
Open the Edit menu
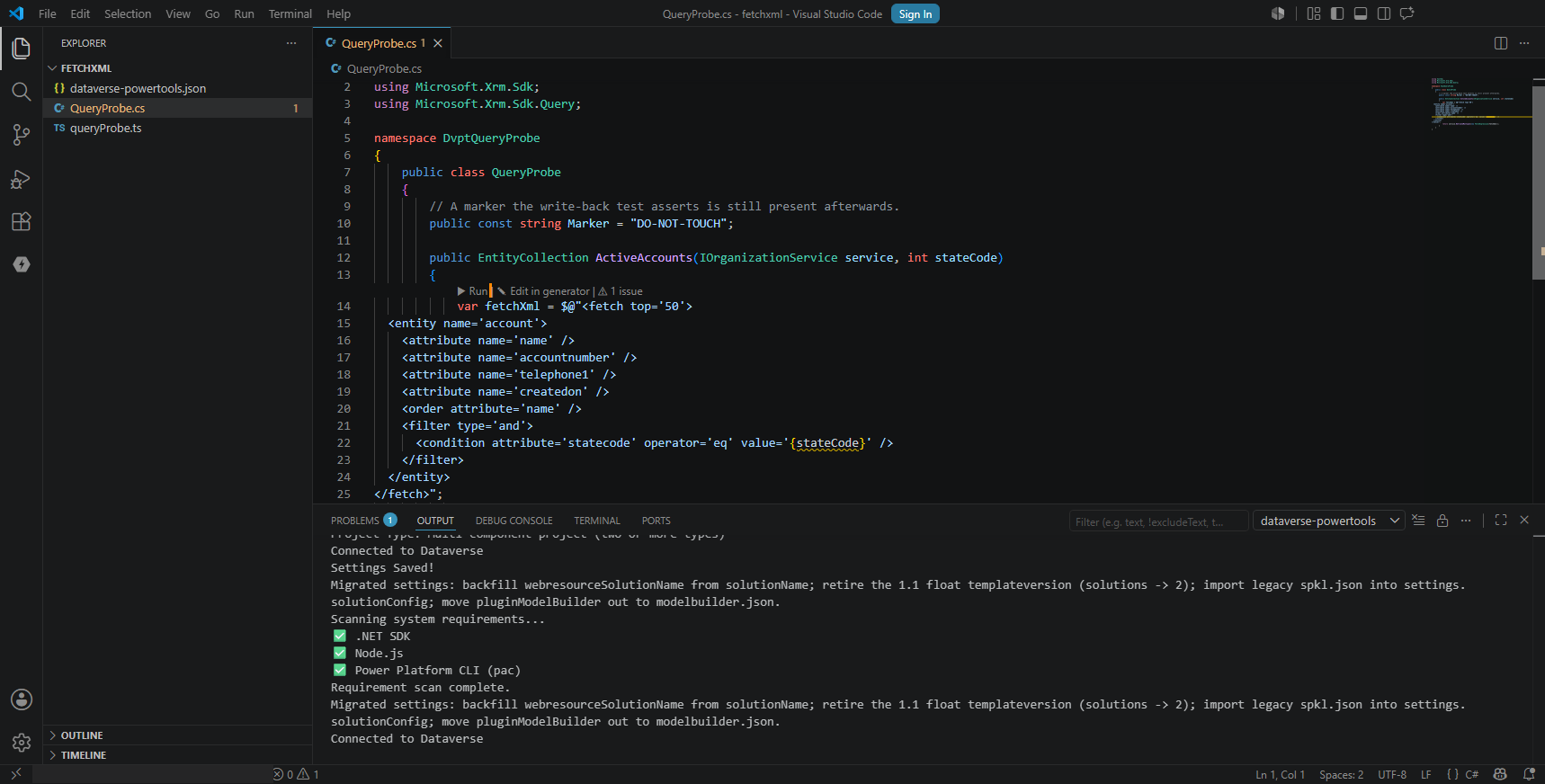point(80,13)
